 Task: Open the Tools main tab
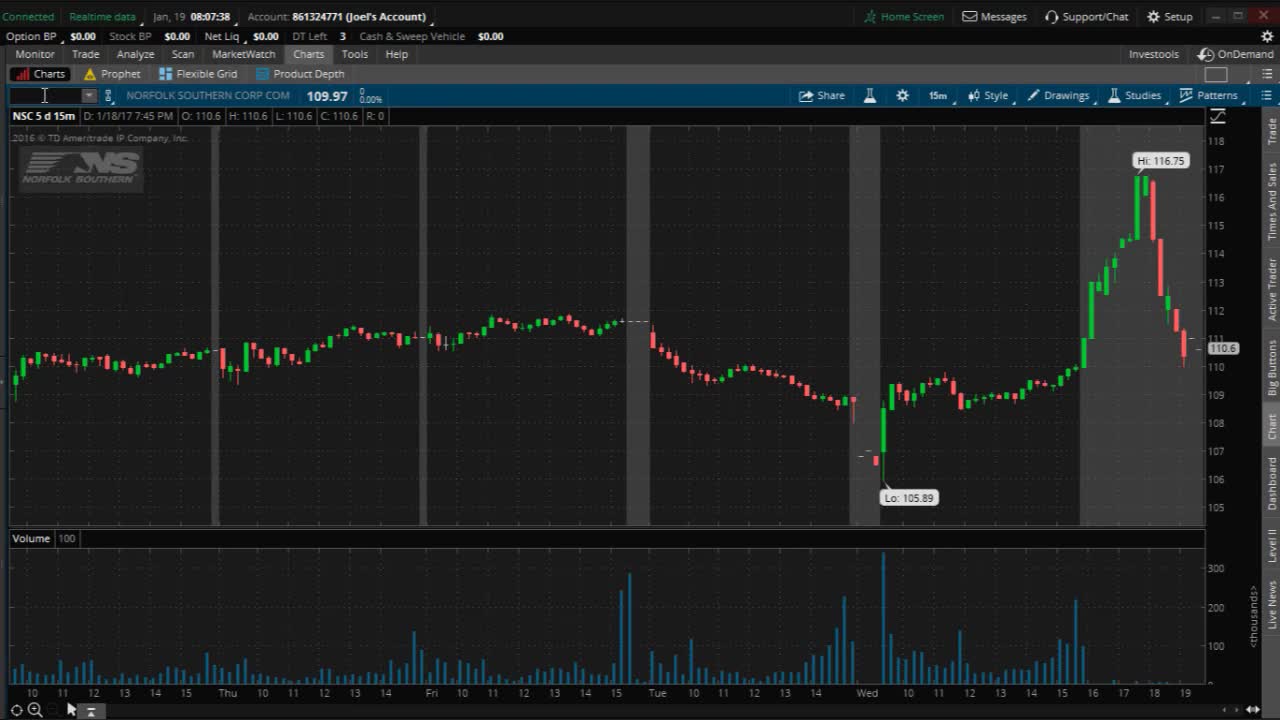point(355,54)
